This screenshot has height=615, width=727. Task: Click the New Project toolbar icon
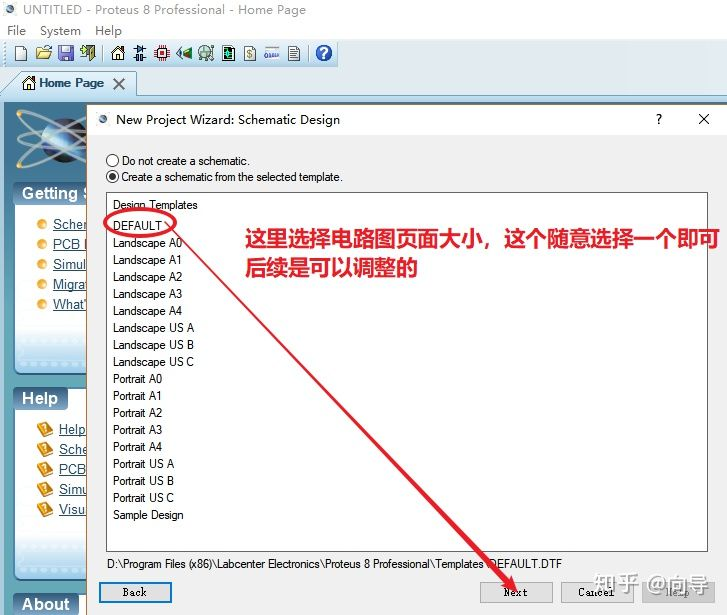click(21, 54)
